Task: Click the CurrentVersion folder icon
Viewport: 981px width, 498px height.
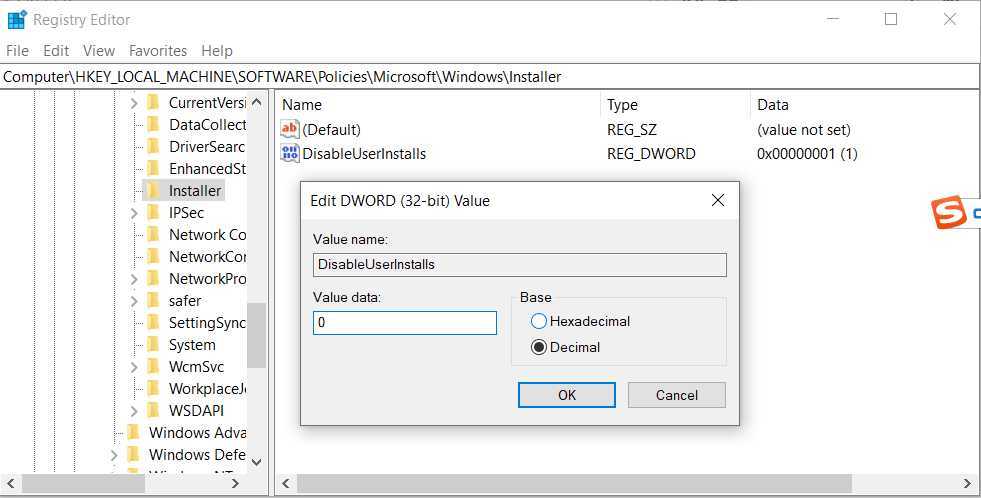Action: (x=153, y=102)
